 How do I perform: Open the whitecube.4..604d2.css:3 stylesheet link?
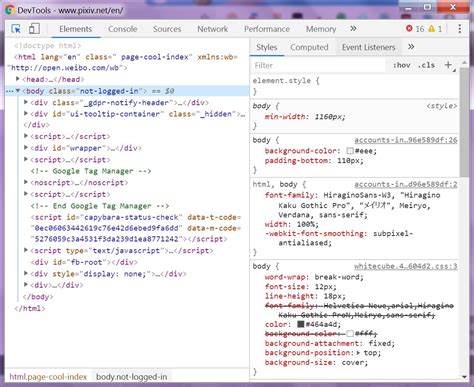coord(406,266)
